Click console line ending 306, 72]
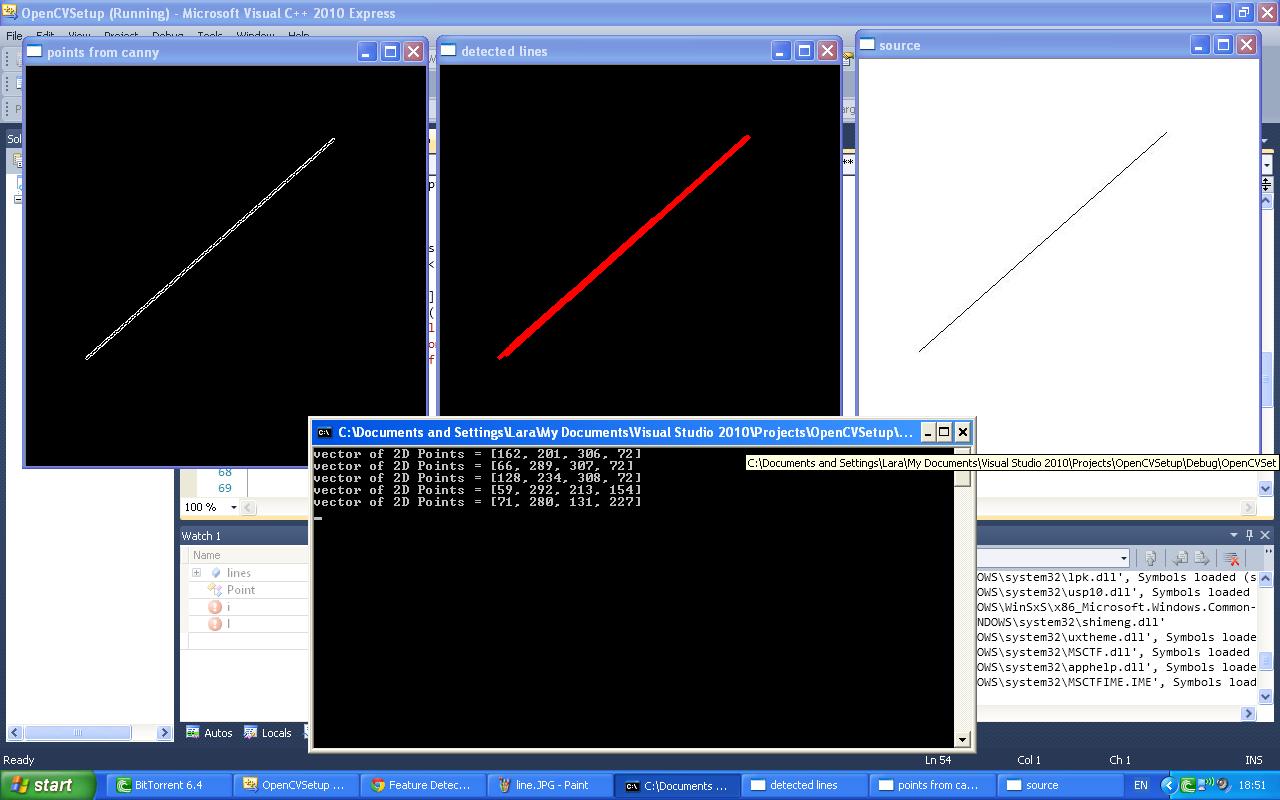The image size is (1280, 800). 478,454
